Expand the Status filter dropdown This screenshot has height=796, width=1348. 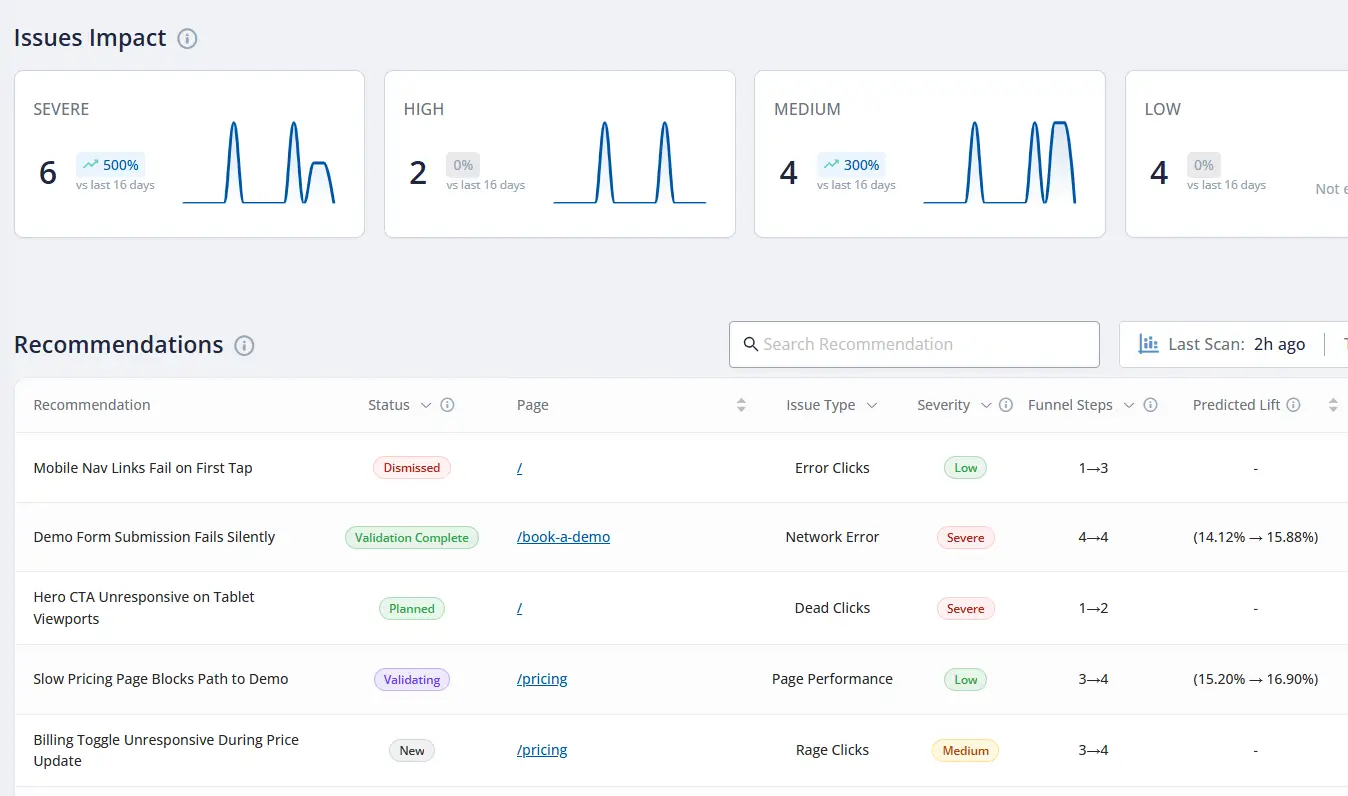click(x=426, y=405)
